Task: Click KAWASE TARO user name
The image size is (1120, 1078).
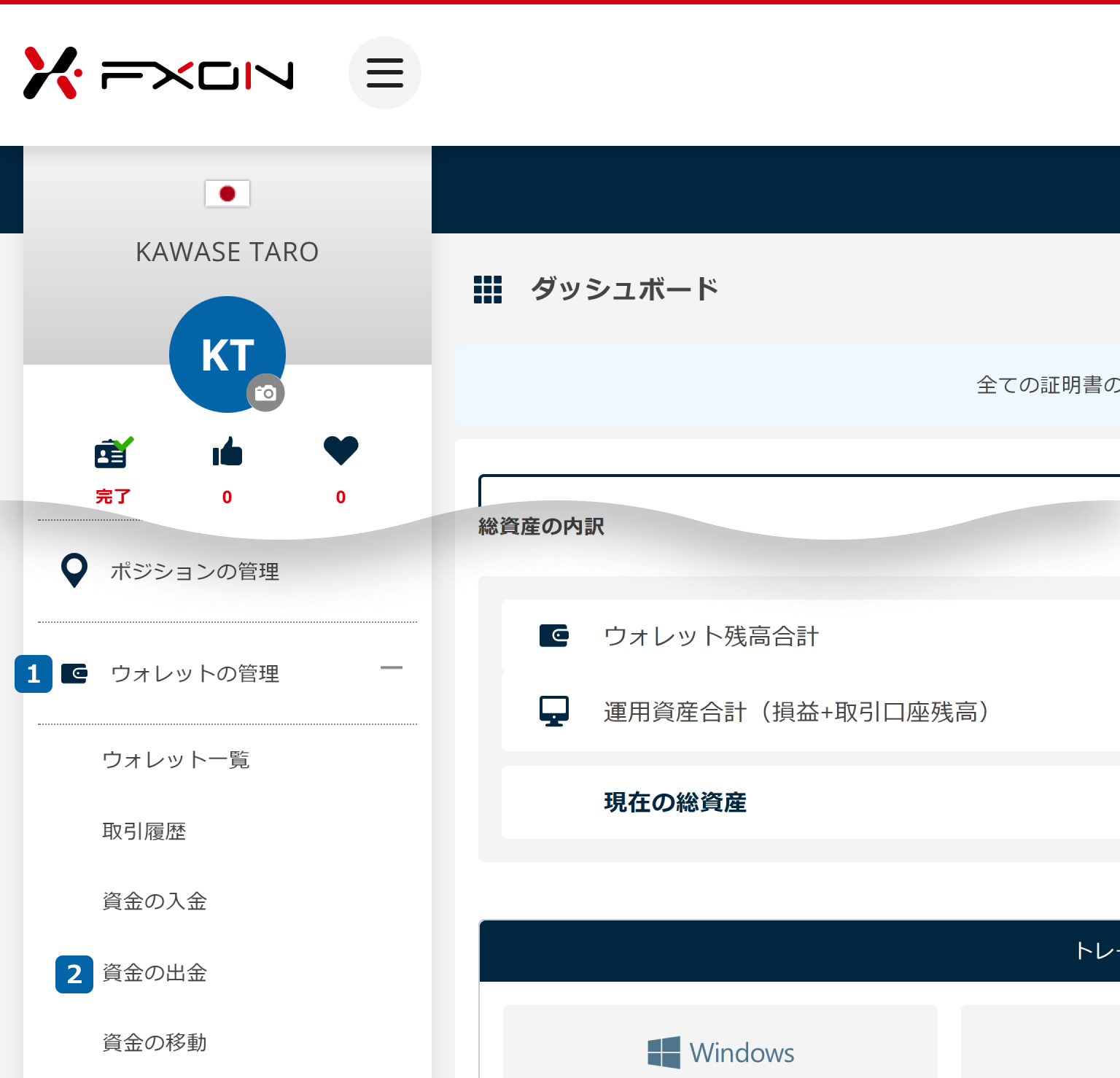Action: click(x=227, y=252)
